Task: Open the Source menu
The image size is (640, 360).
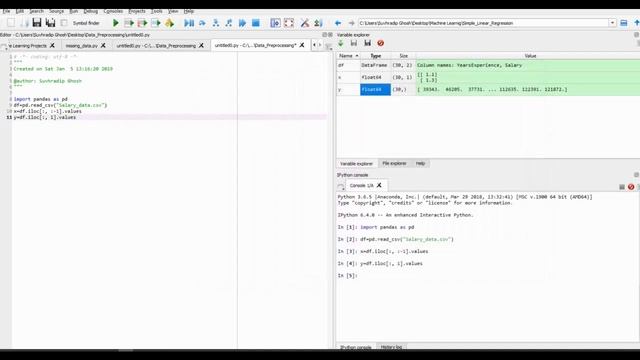Action: (56, 11)
